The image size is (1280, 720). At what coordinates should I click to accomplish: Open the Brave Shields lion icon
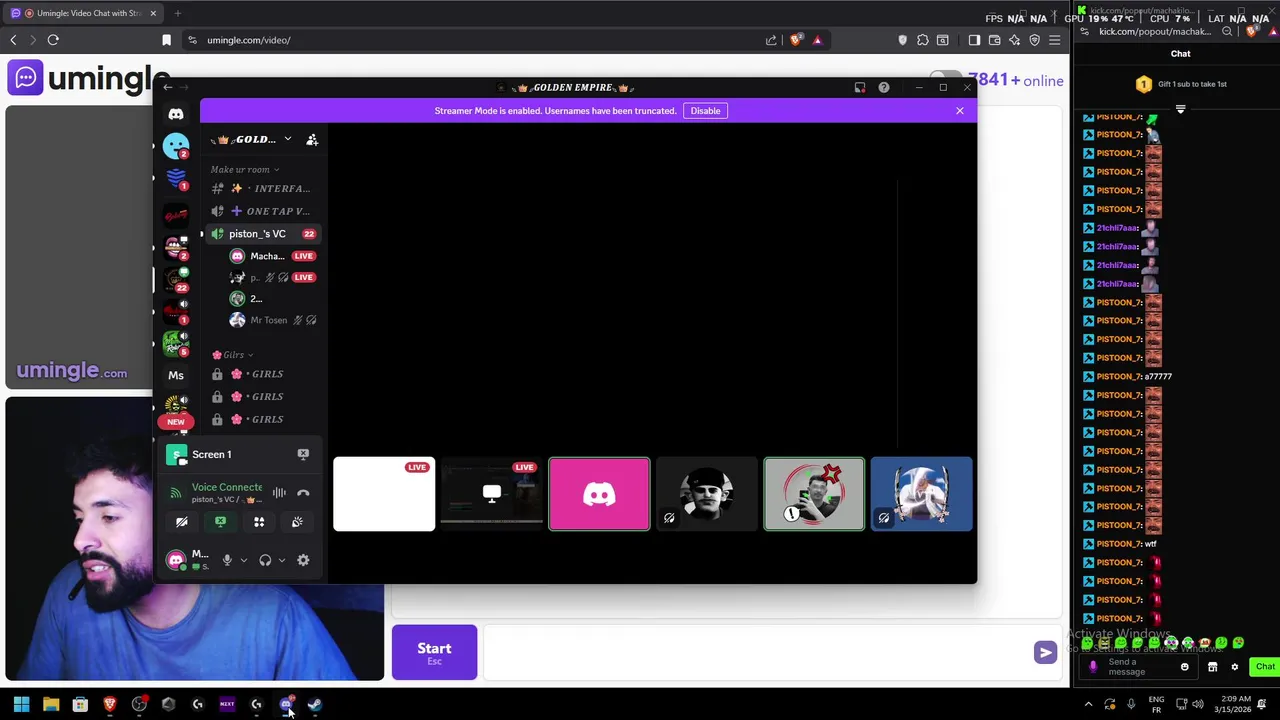796,40
